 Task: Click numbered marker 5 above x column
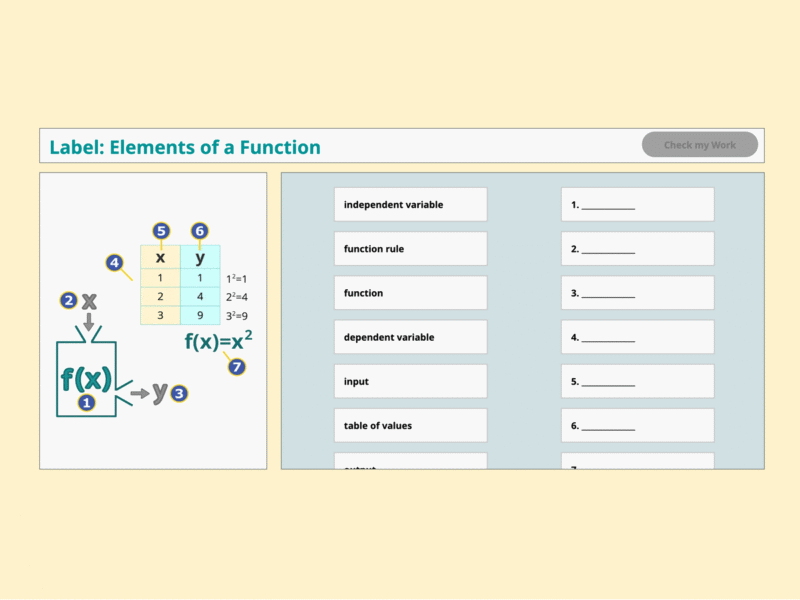coord(160,231)
